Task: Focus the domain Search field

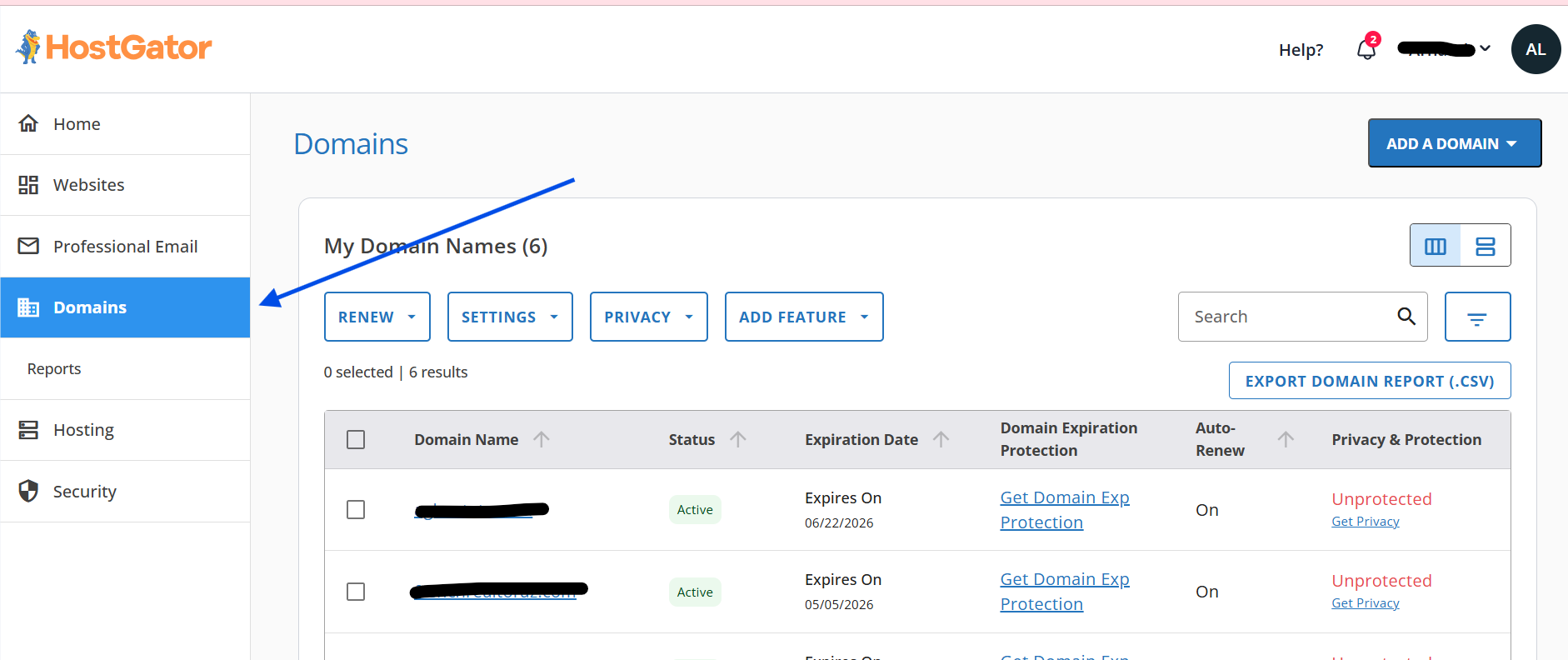Action: click(1287, 317)
